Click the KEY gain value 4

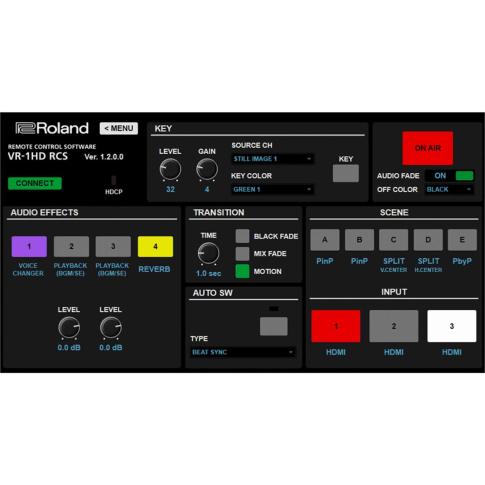(x=207, y=189)
